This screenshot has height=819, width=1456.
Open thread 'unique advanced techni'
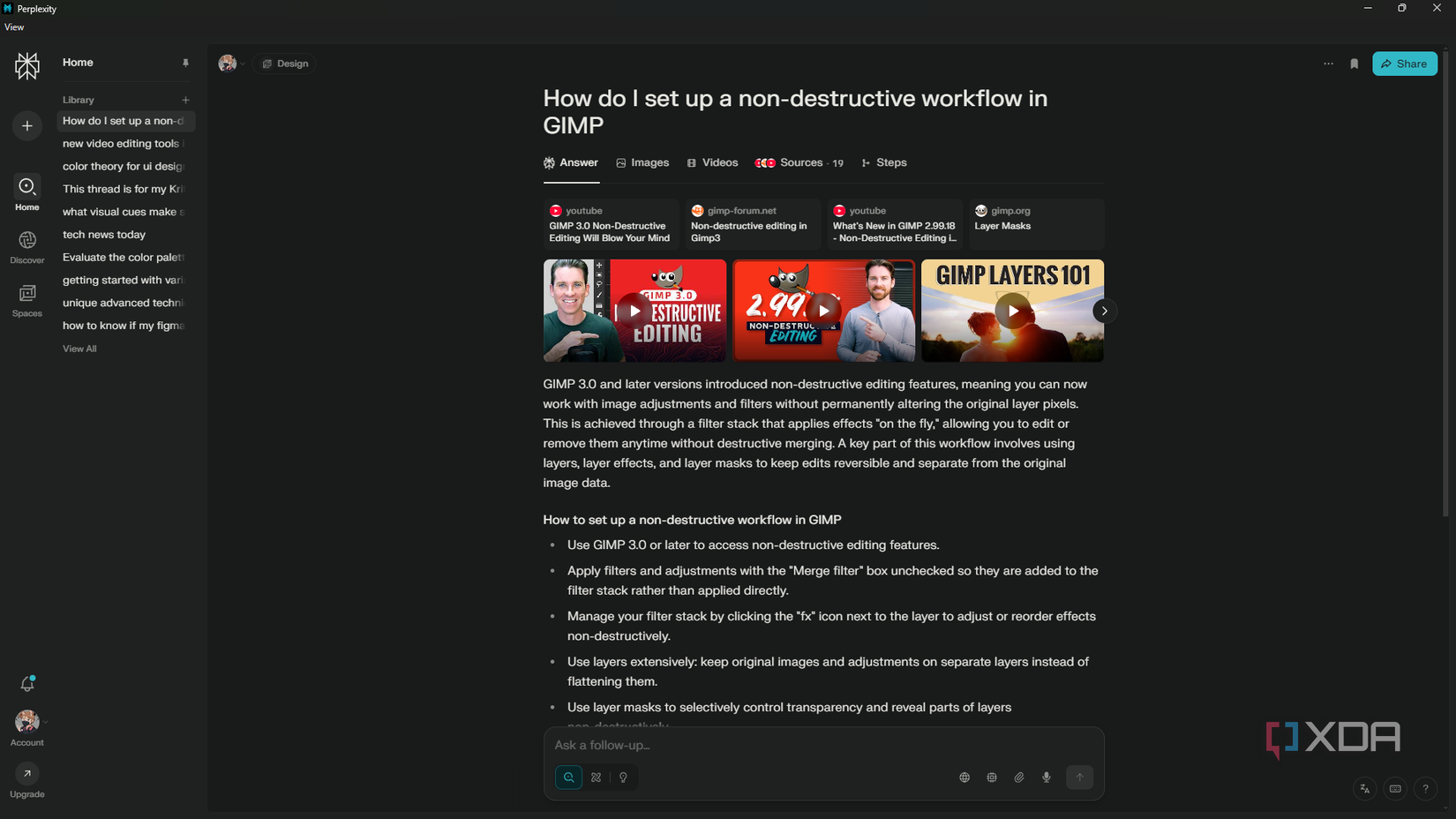(124, 303)
